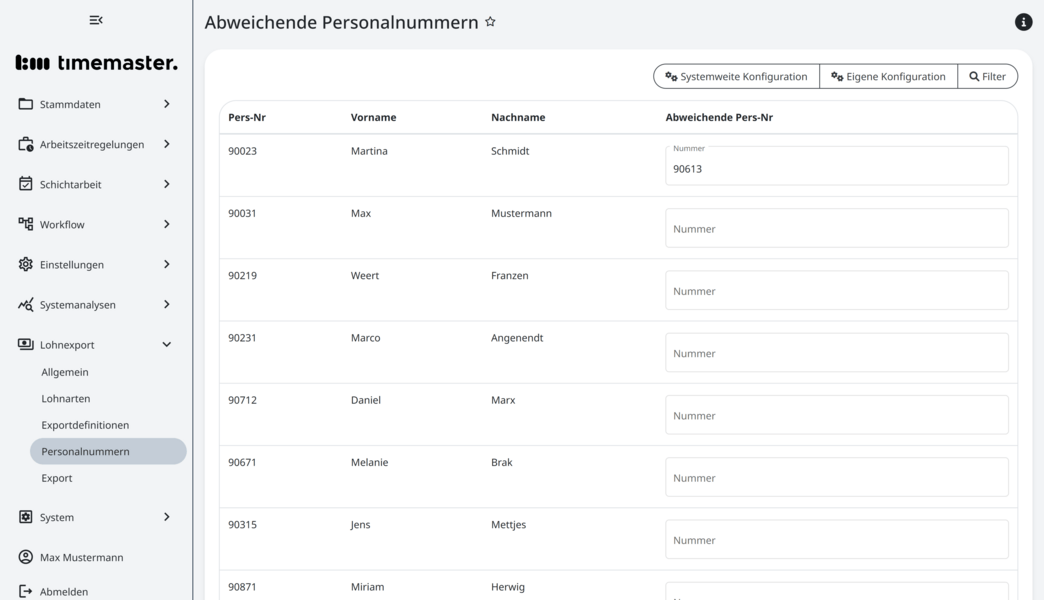
Task: Click the Systemanalysen chart icon
Action: (x=26, y=304)
